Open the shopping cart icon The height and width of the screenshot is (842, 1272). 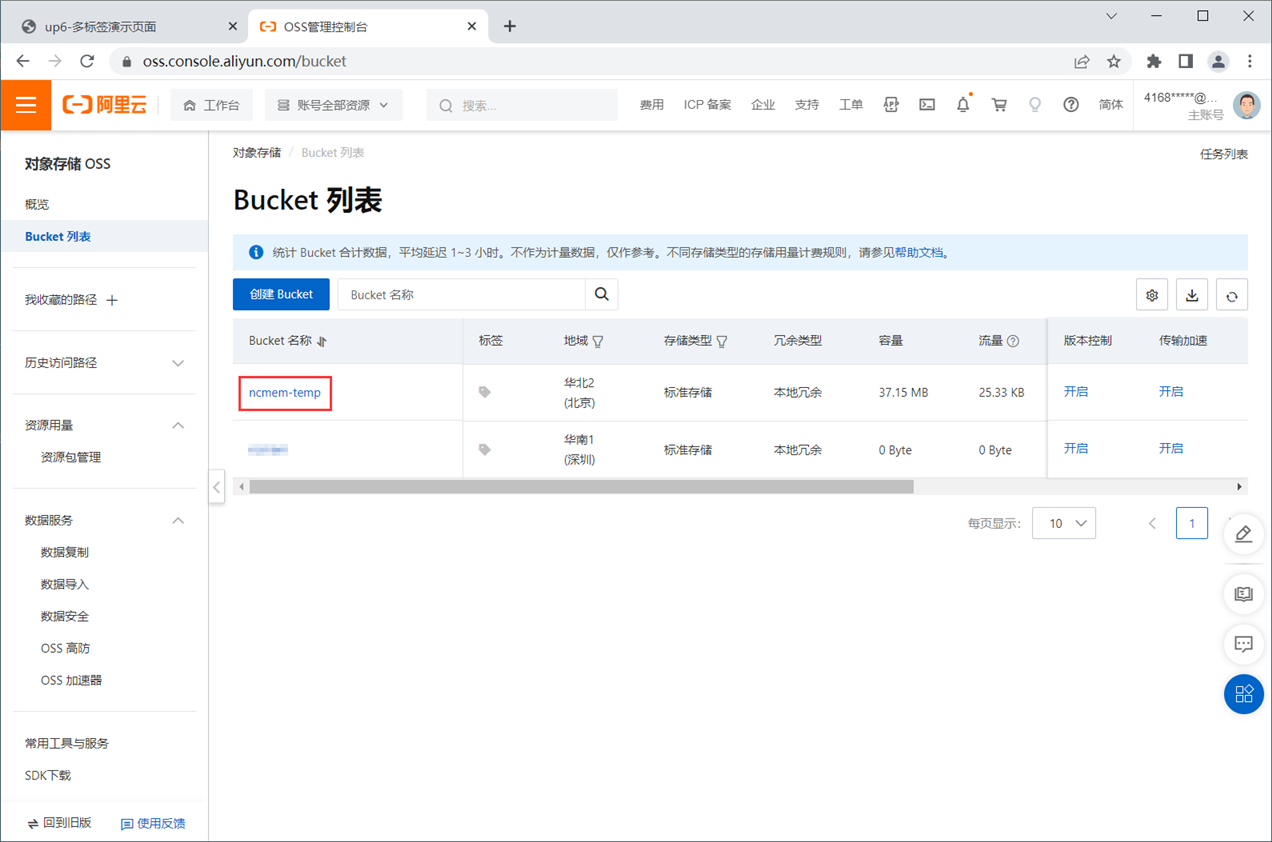(999, 105)
